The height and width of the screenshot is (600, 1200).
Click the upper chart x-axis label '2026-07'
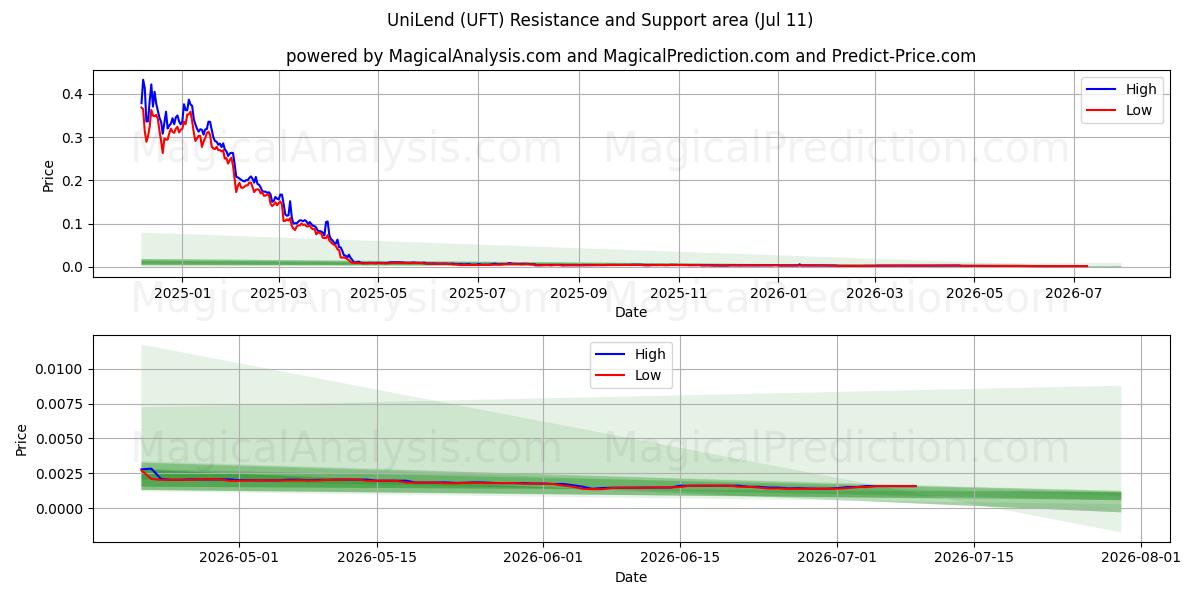point(1075,293)
